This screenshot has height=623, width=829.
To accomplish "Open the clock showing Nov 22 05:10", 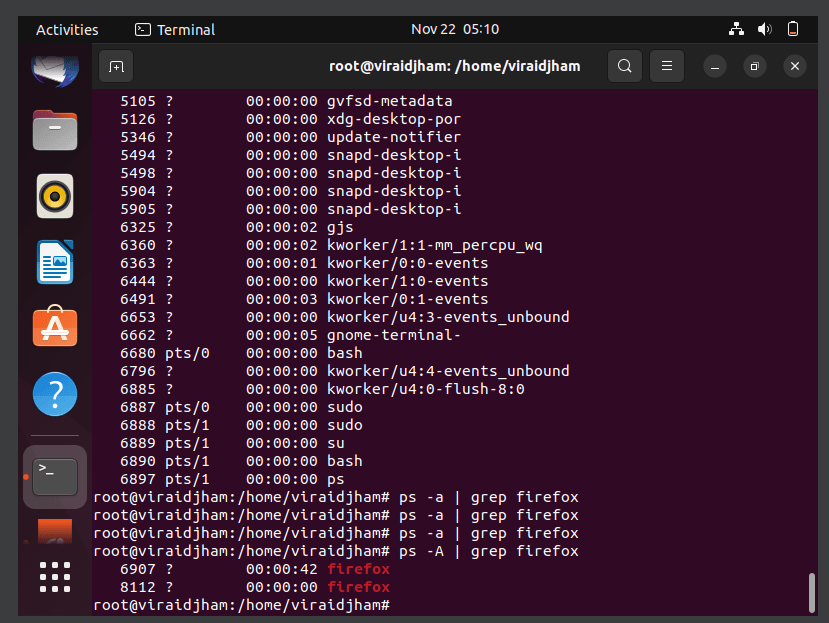I will (455, 29).
